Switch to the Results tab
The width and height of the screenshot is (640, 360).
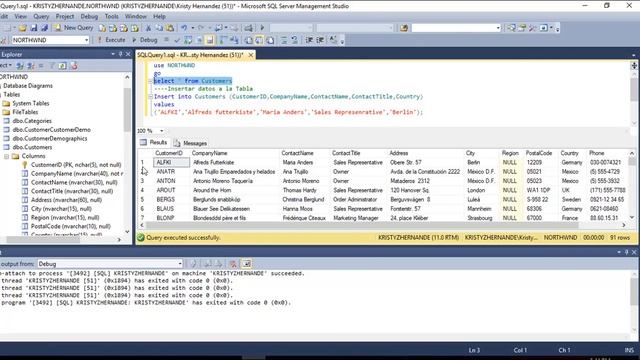click(x=154, y=142)
